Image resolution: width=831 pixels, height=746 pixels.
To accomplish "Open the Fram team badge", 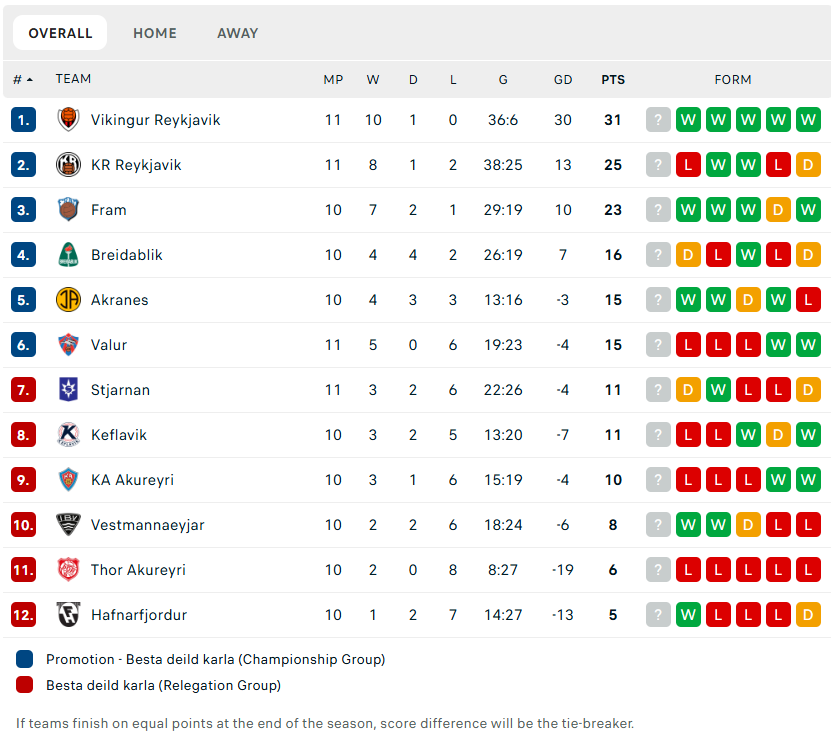I will click(68, 210).
